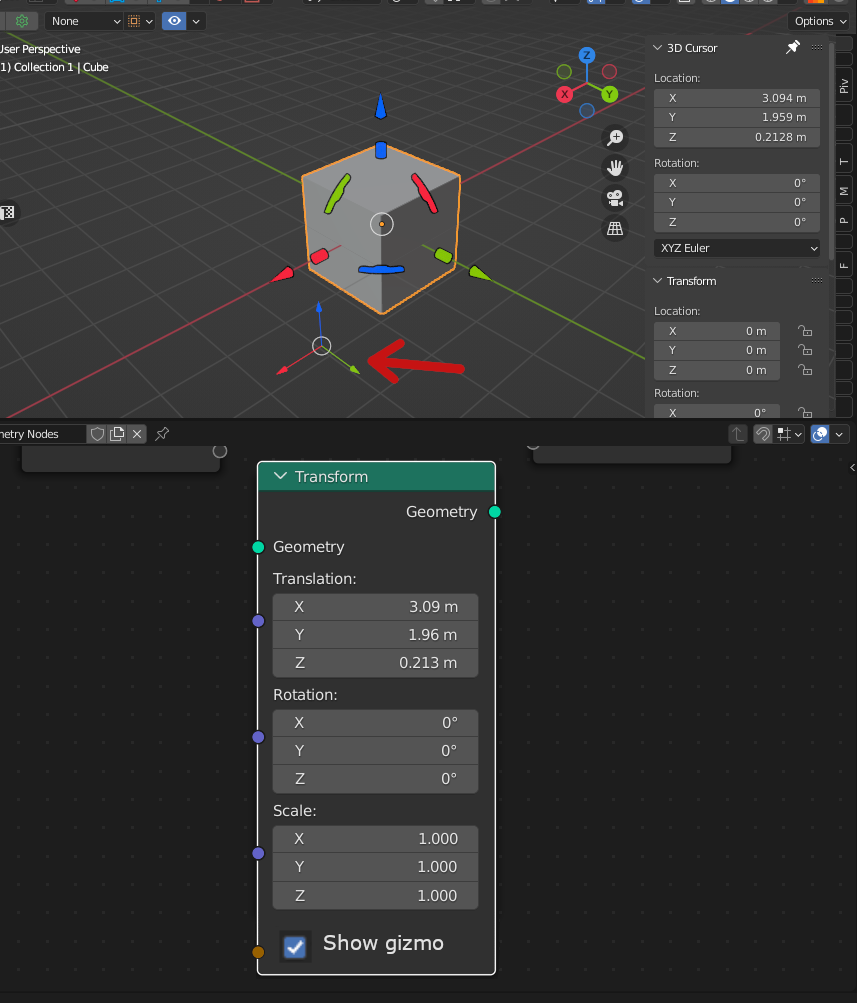The width and height of the screenshot is (857, 1003).
Task: Toggle the Show gizmo checkbox
Action: (295, 947)
